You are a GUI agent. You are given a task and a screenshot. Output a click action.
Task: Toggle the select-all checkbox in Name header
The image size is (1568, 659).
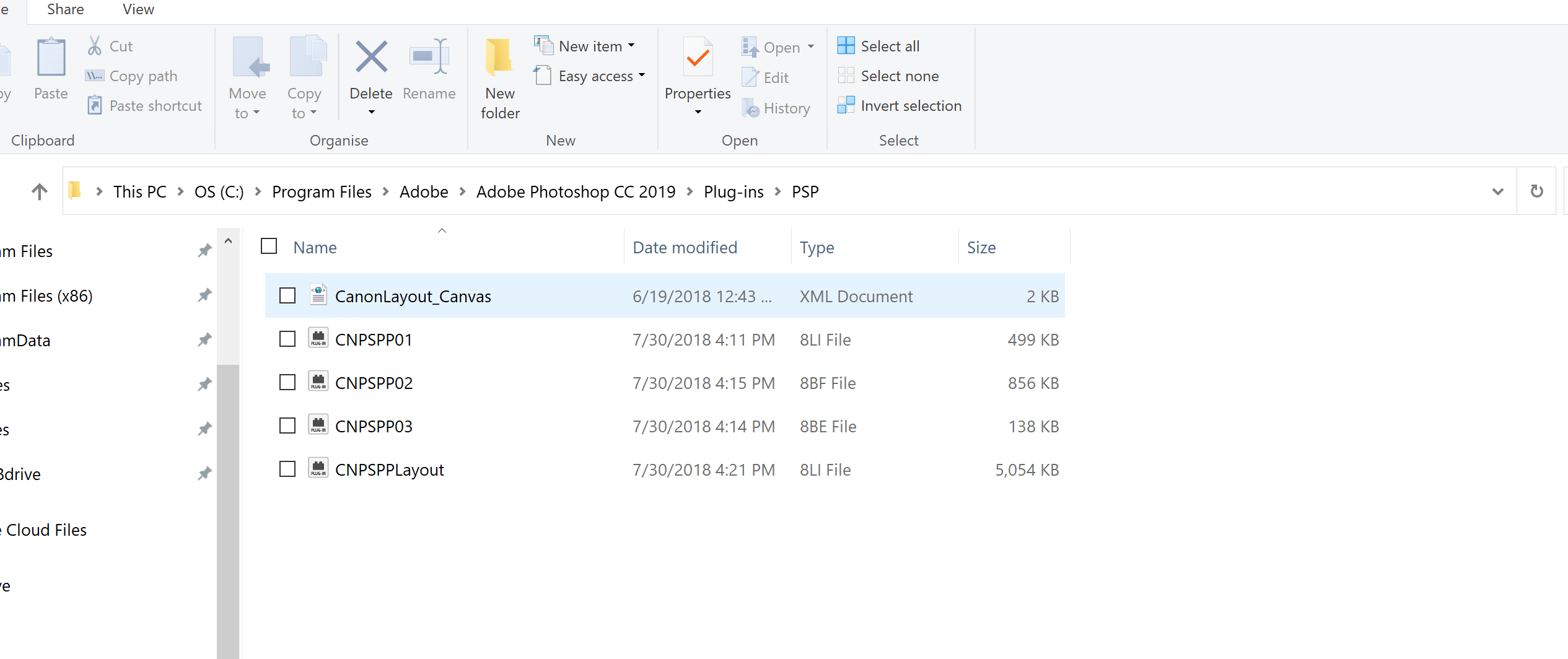tap(269, 247)
